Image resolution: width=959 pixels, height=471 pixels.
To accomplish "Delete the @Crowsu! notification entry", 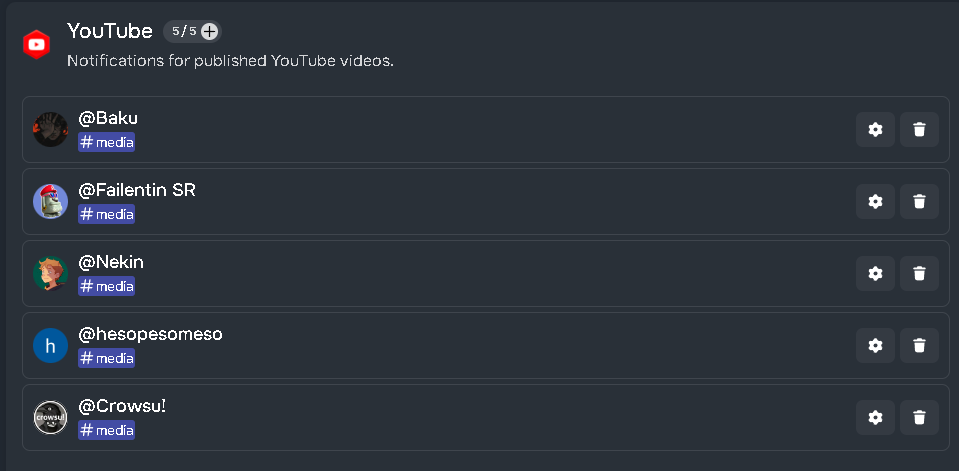I will click(919, 418).
